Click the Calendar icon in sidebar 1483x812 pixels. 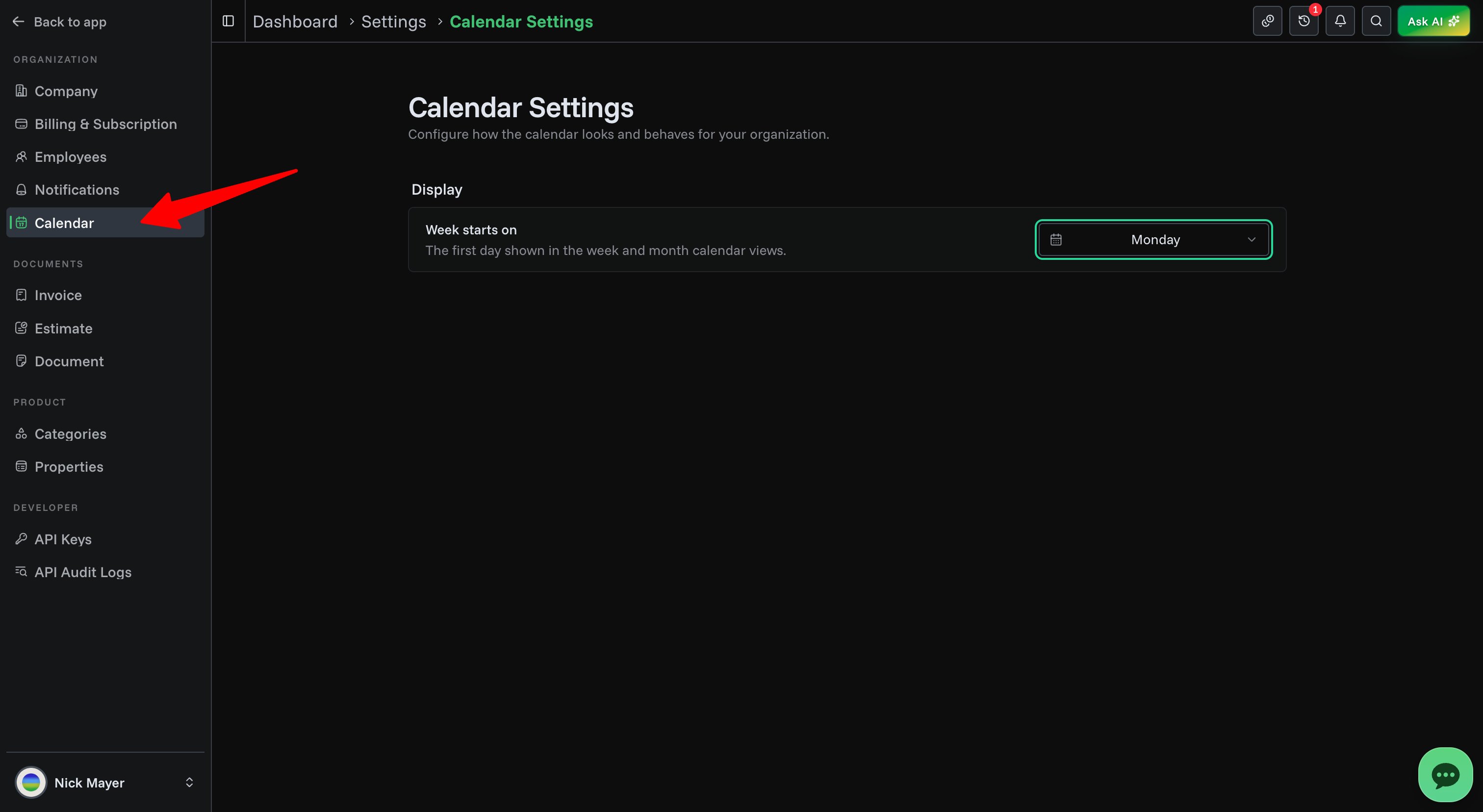(x=21, y=223)
